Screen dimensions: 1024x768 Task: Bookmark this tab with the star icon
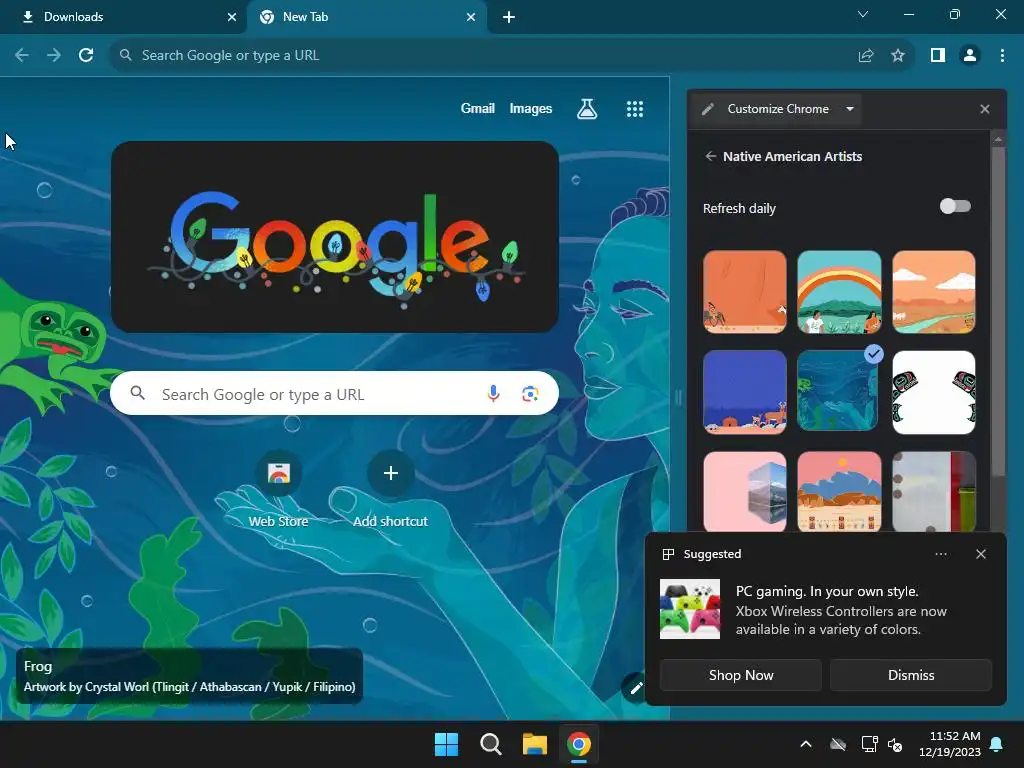pos(898,56)
